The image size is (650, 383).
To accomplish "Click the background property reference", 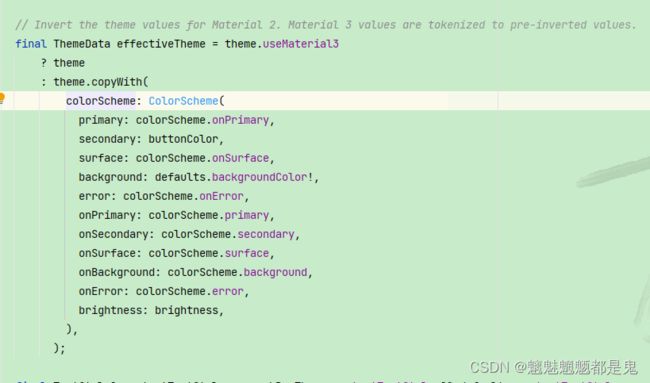I will [x=275, y=272].
